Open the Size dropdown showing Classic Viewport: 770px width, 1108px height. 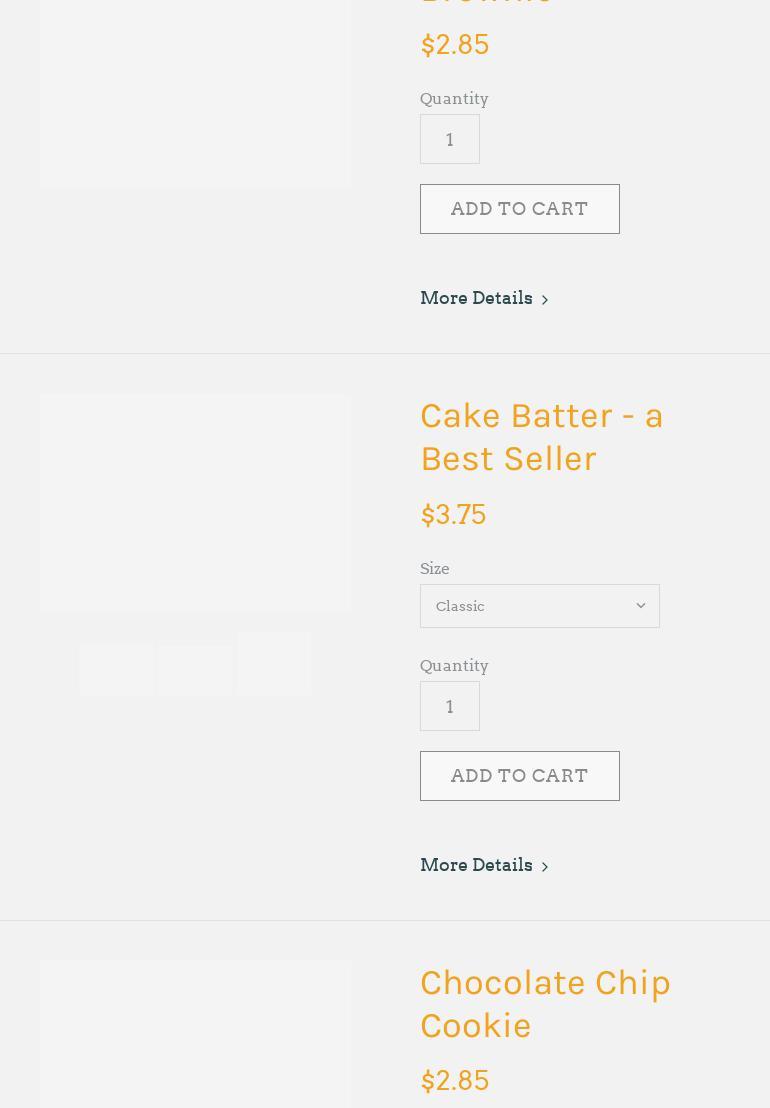pos(539,606)
